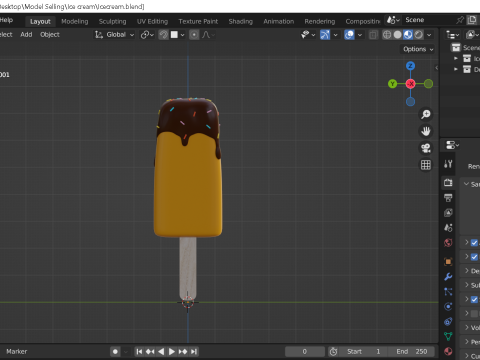
Task: Open the scene browse icon dropdown
Action: (393, 20)
